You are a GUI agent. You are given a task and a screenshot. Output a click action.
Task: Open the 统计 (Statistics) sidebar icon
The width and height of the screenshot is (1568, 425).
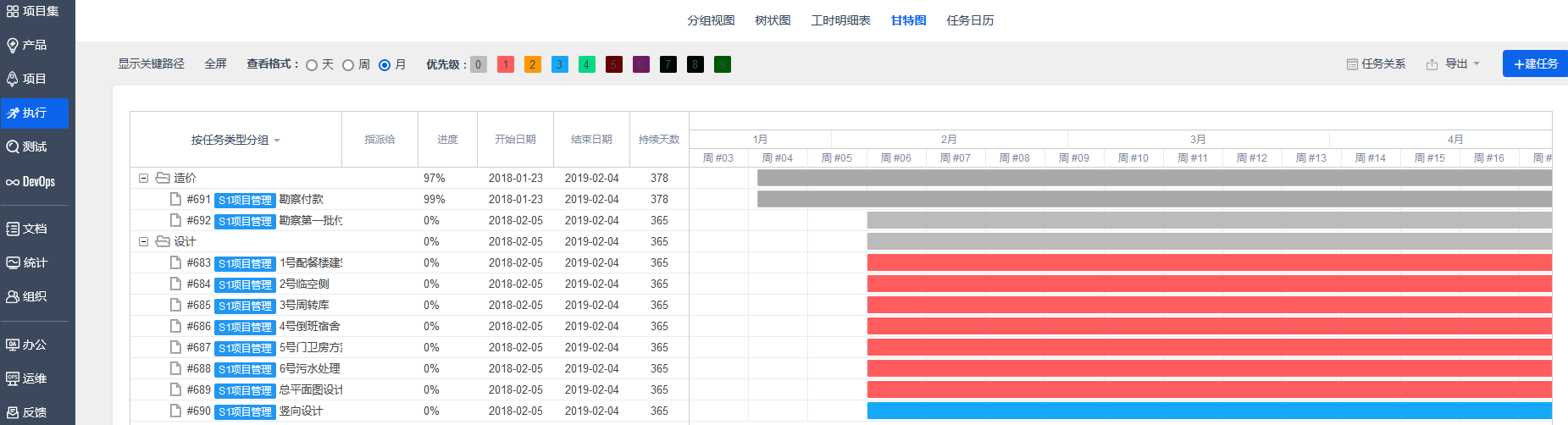[13, 262]
